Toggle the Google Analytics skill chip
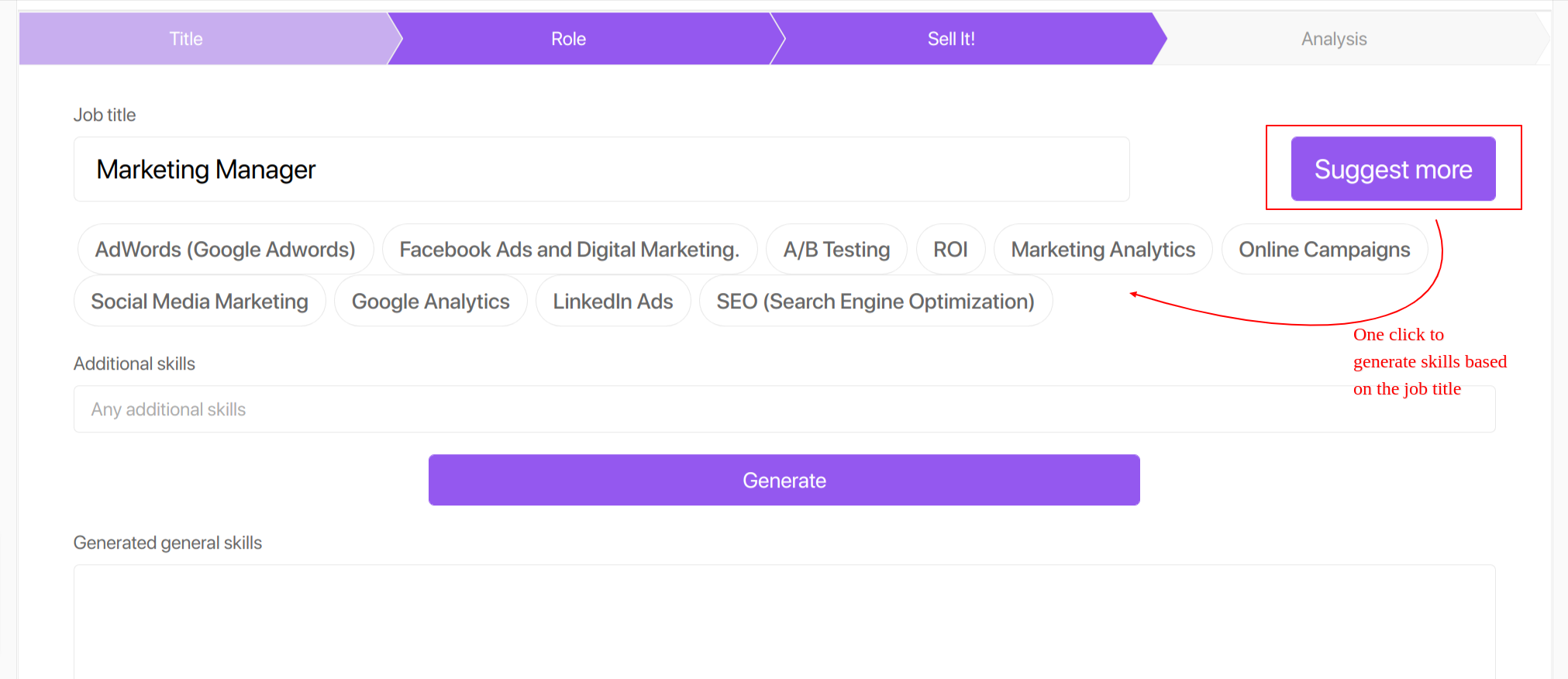This screenshot has width=1568, height=679. pos(430,302)
